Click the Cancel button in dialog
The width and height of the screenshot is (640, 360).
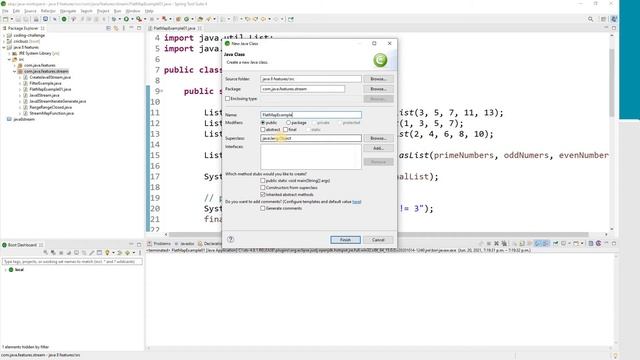click(x=378, y=240)
